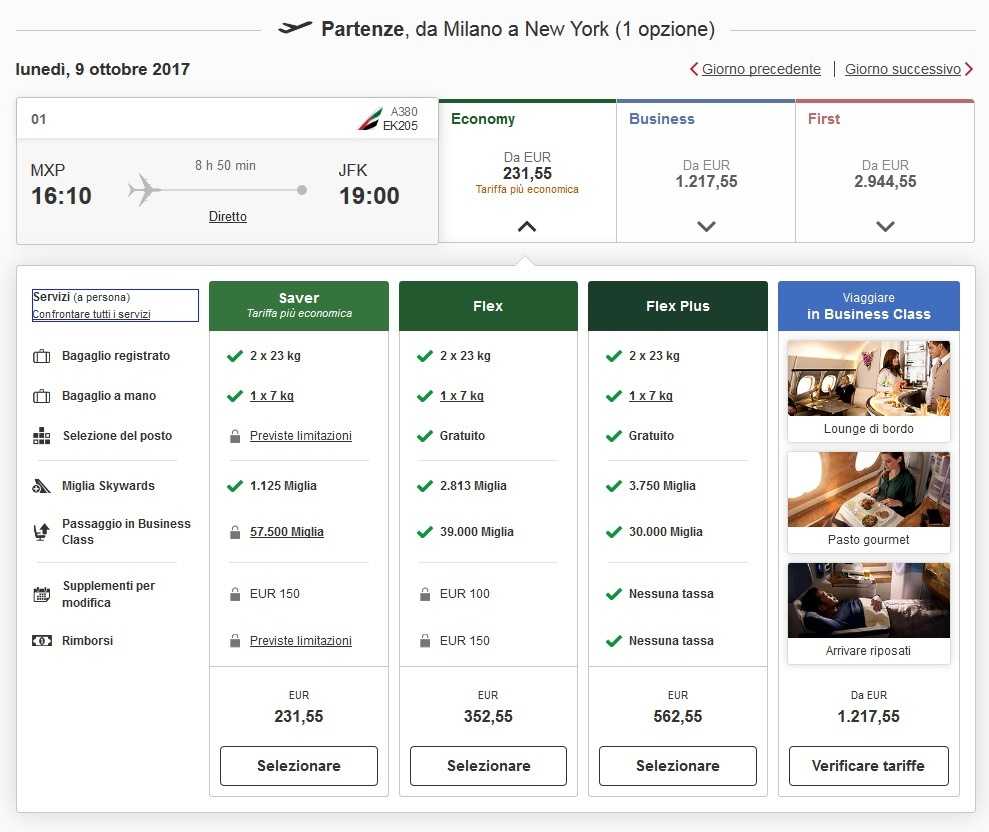
Task: Click the 57.500 Miglia upgrade link
Action: point(287,532)
